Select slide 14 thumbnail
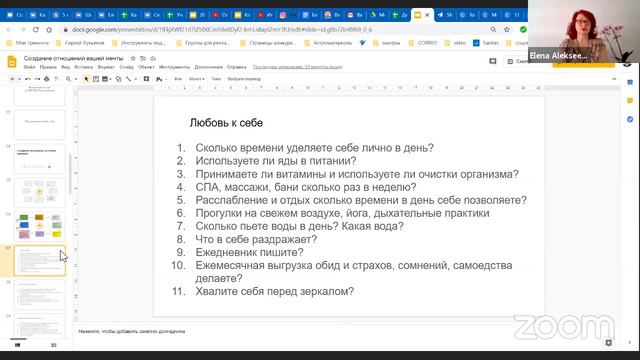Screen dimensions: 640x360 coord(40,159)
